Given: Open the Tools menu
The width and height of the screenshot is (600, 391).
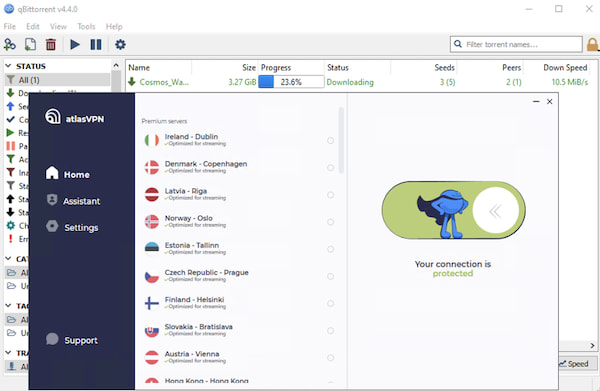Looking at the screenshot, I should point(86,26).
